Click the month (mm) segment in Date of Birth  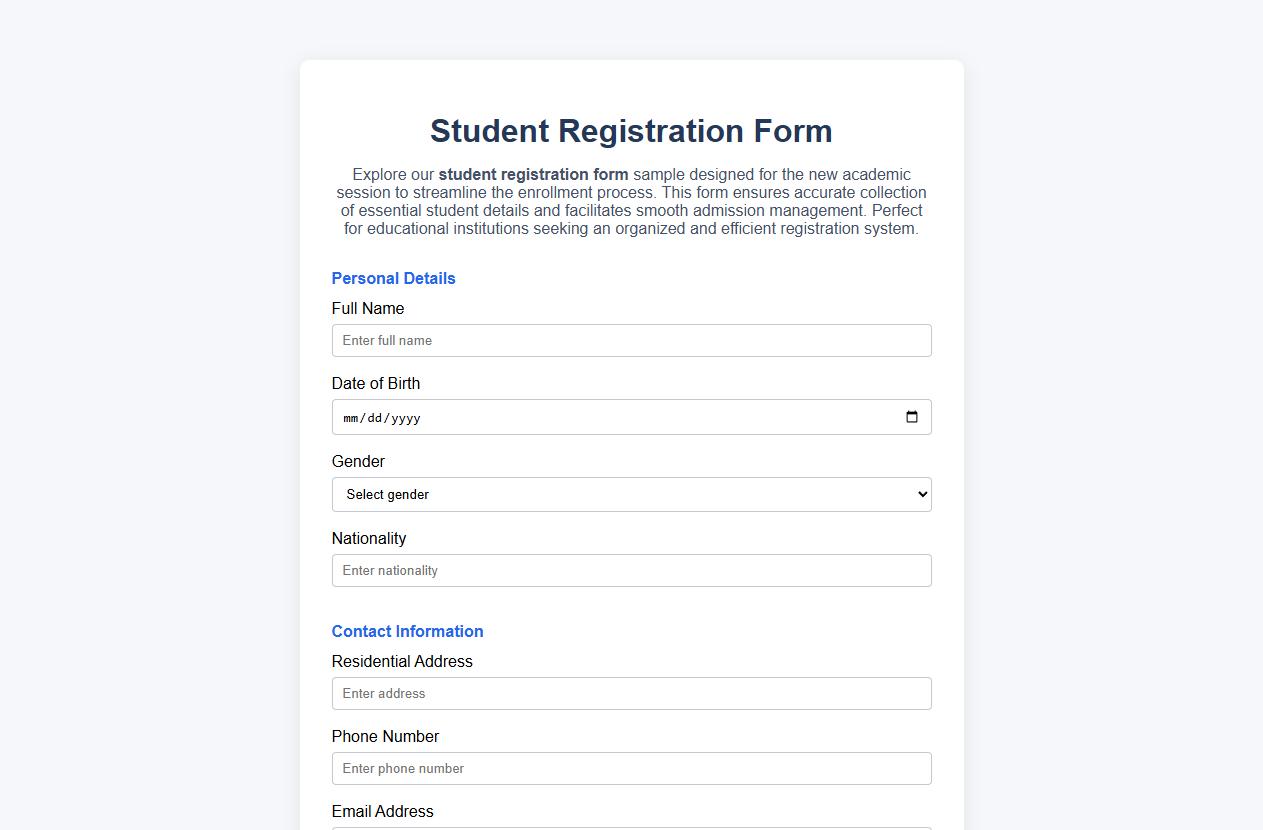[351, 418]
